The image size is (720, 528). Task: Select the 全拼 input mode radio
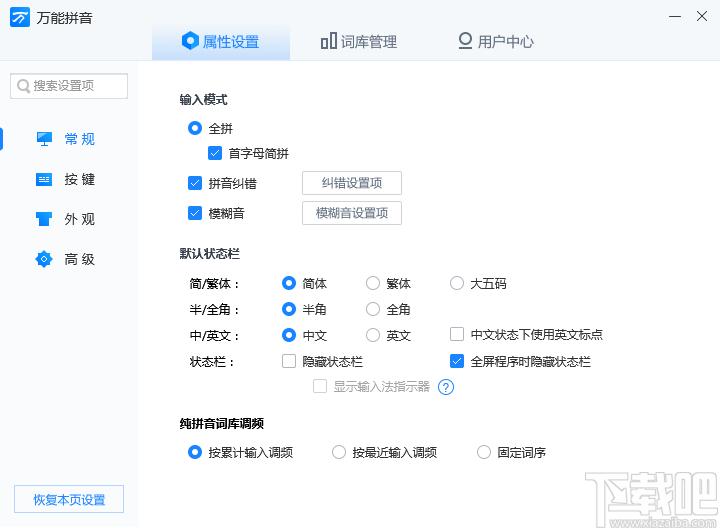195,128
